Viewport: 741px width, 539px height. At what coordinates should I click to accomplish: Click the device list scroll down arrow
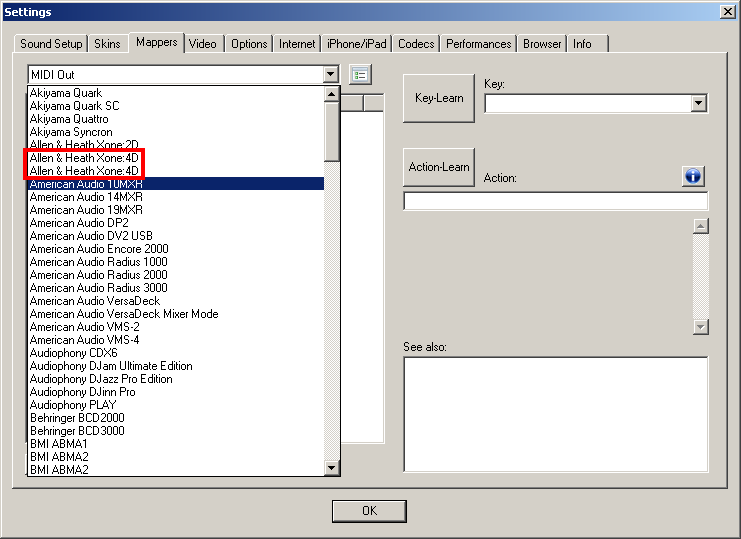click(331, 468)
